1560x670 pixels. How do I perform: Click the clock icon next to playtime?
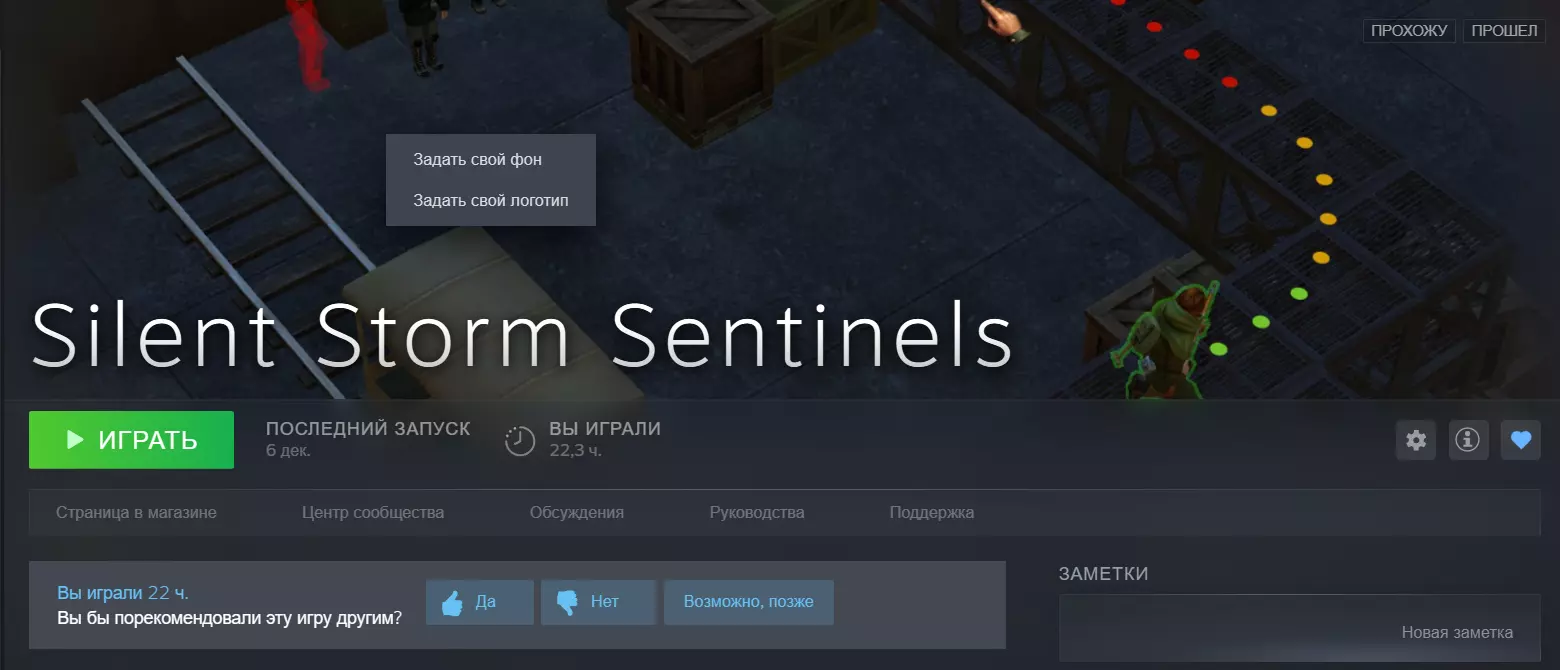pos(520,441)
